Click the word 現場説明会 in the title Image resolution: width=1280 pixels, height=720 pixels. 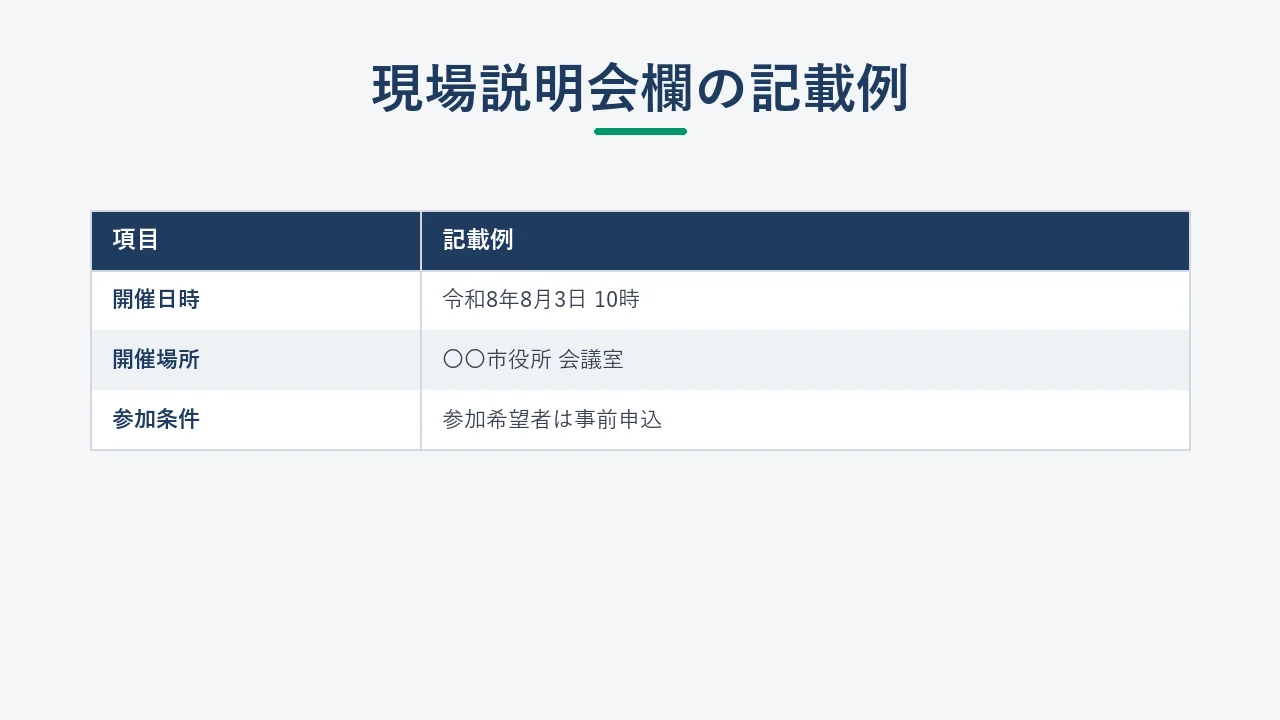point(505,88)
